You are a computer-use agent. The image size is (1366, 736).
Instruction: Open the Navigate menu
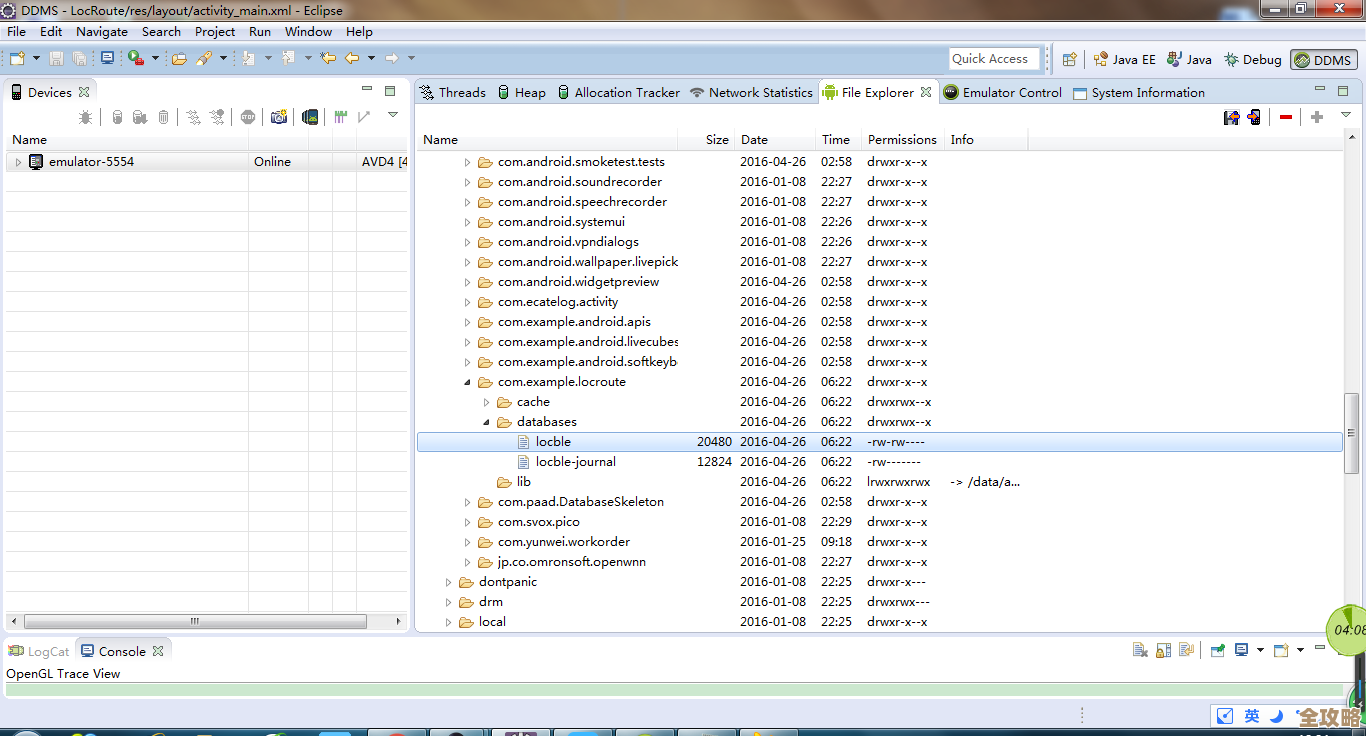[x=101, y=31]
